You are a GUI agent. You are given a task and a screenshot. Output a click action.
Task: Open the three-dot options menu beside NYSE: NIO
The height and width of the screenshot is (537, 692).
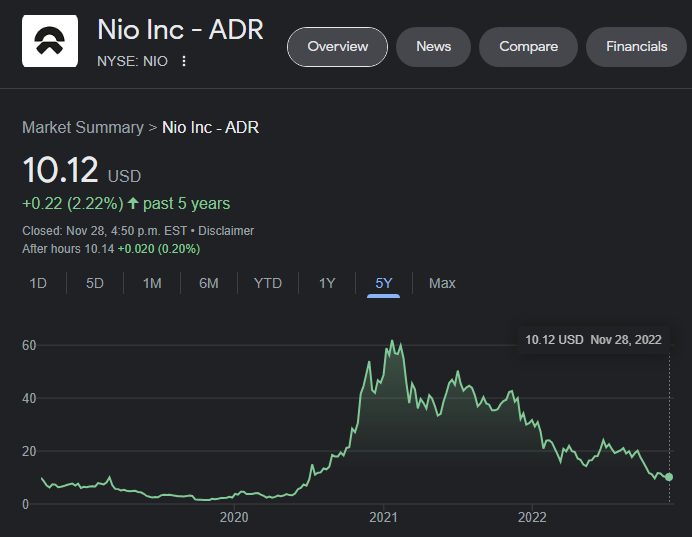(184, 61)
